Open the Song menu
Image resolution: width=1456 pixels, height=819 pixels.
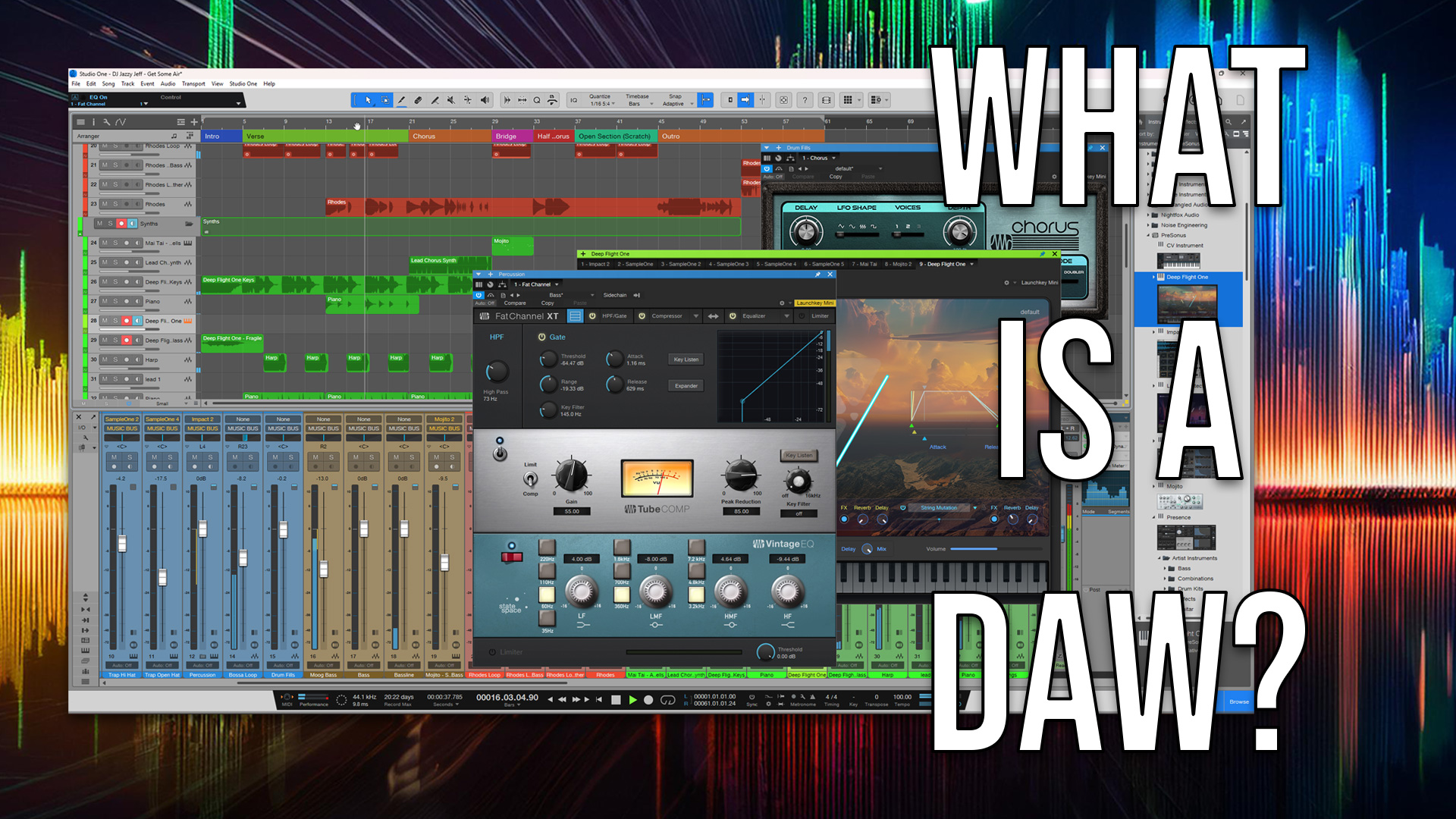(108, 84)
